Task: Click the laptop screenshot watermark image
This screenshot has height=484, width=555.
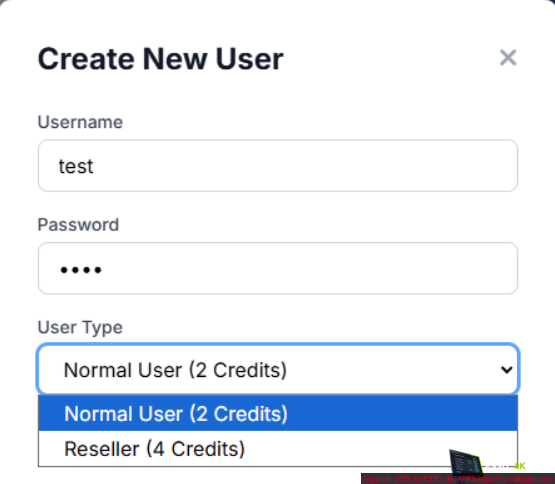Action: point(466,461)
